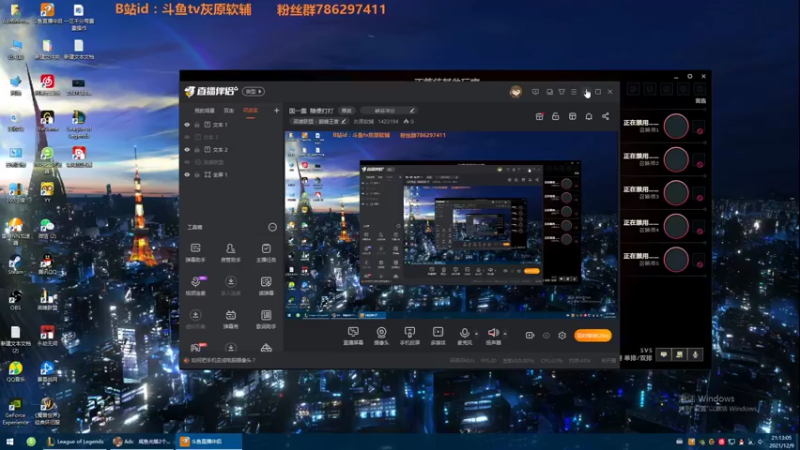Open the 弹幕秀 TV-shaped tool
Image resolution: width=800 pixels, height=450 pixels.
coord(231,319)
